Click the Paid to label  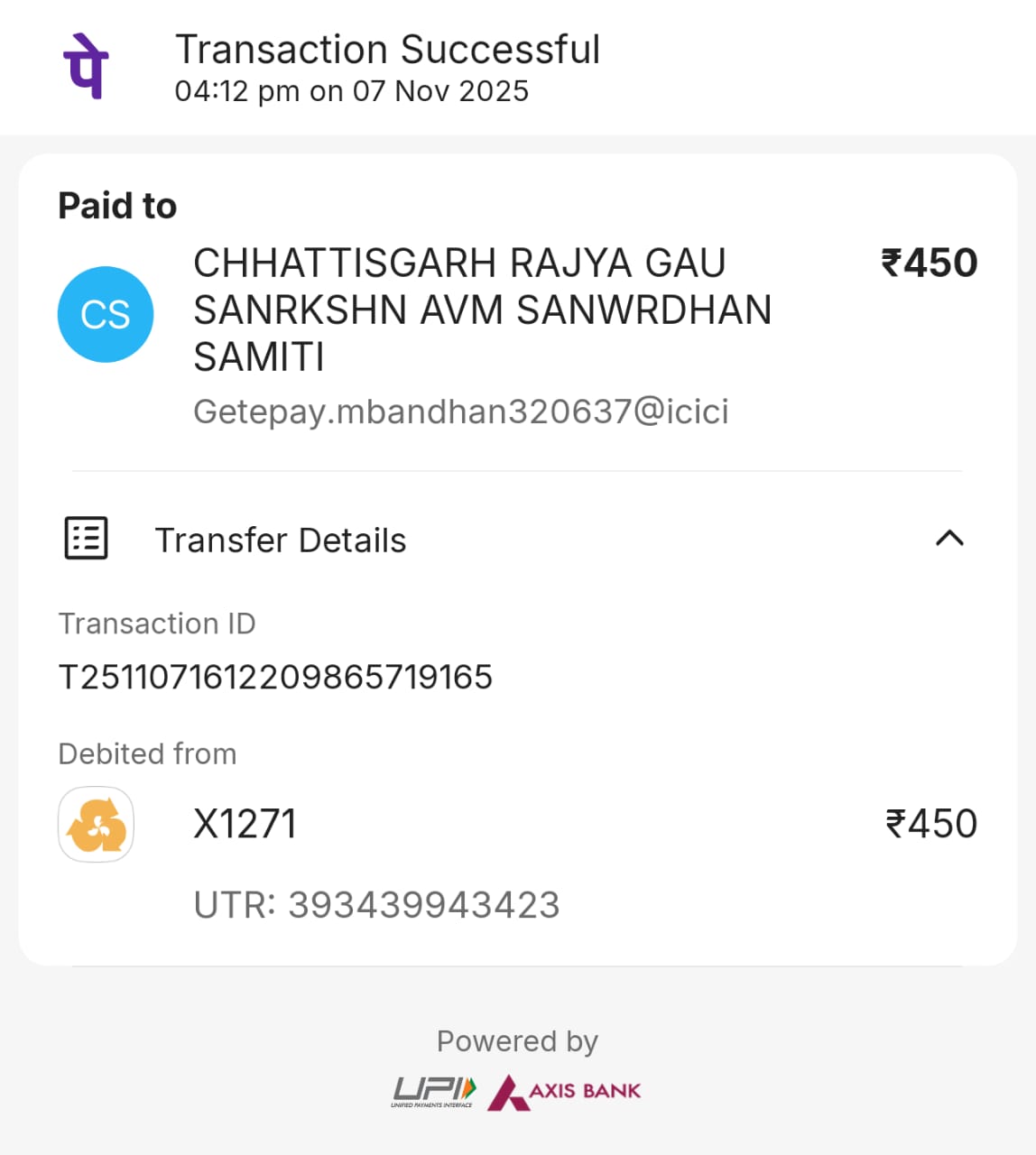pyautogui.click(x=117, y=206)
